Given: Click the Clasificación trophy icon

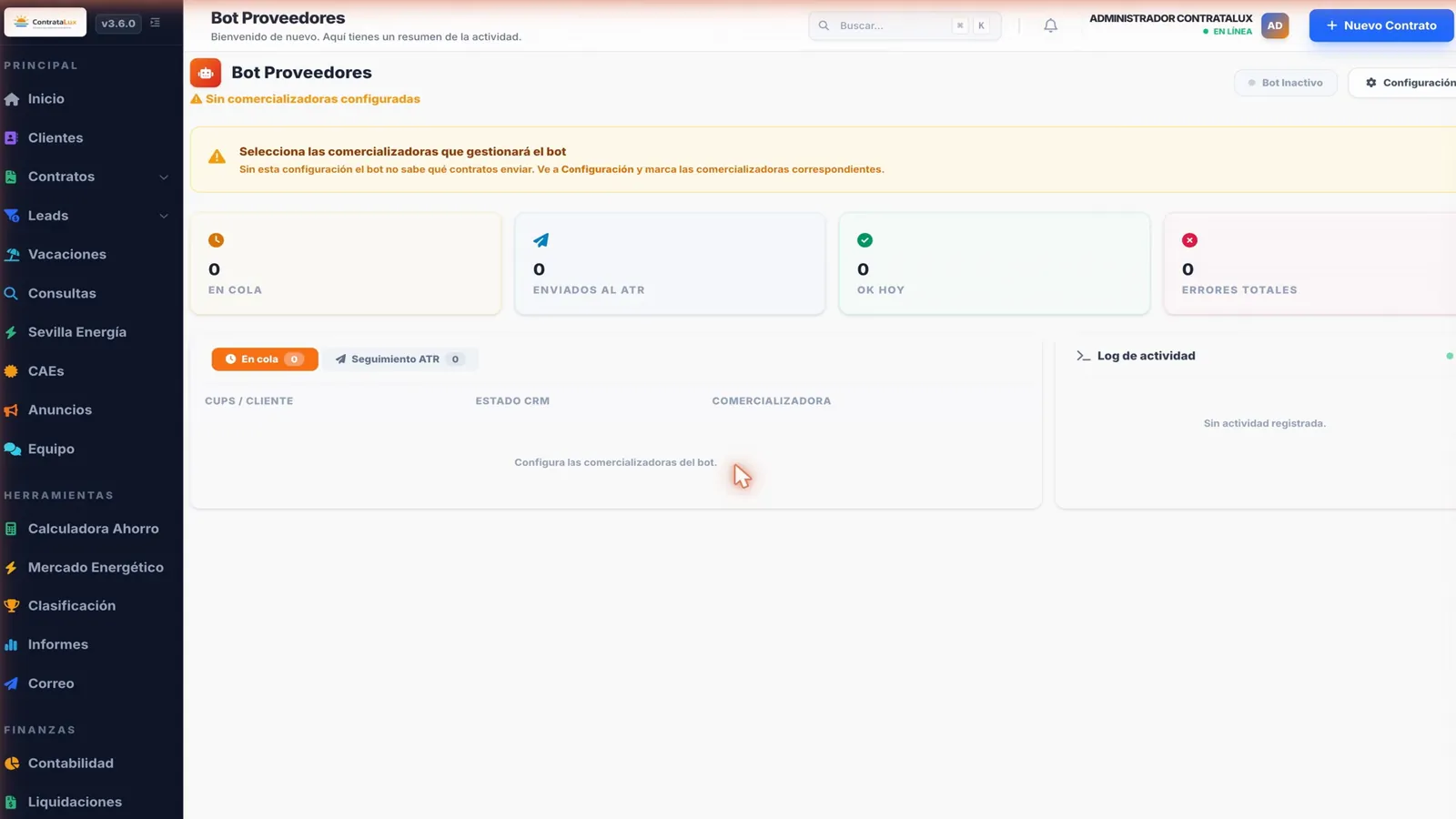Looking at the screenshot, I should 12,606.
